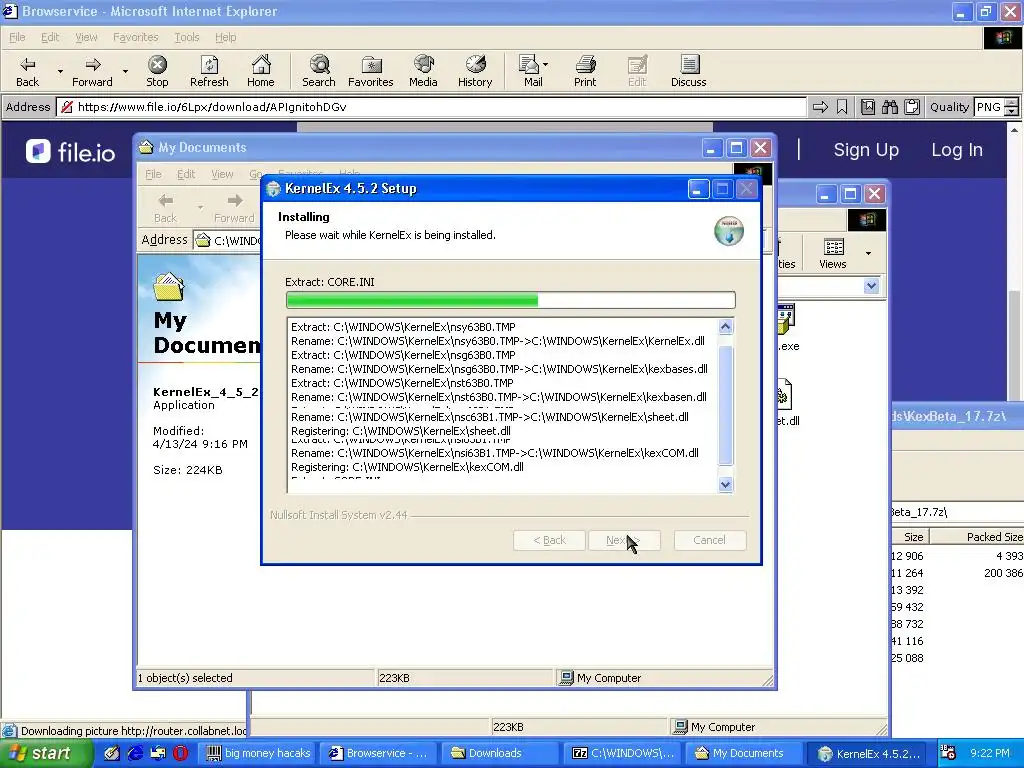Click the install log scrollbar up arrow
Image resolution: width=1024 pixels, height=768 pixels.
(726, 327)
